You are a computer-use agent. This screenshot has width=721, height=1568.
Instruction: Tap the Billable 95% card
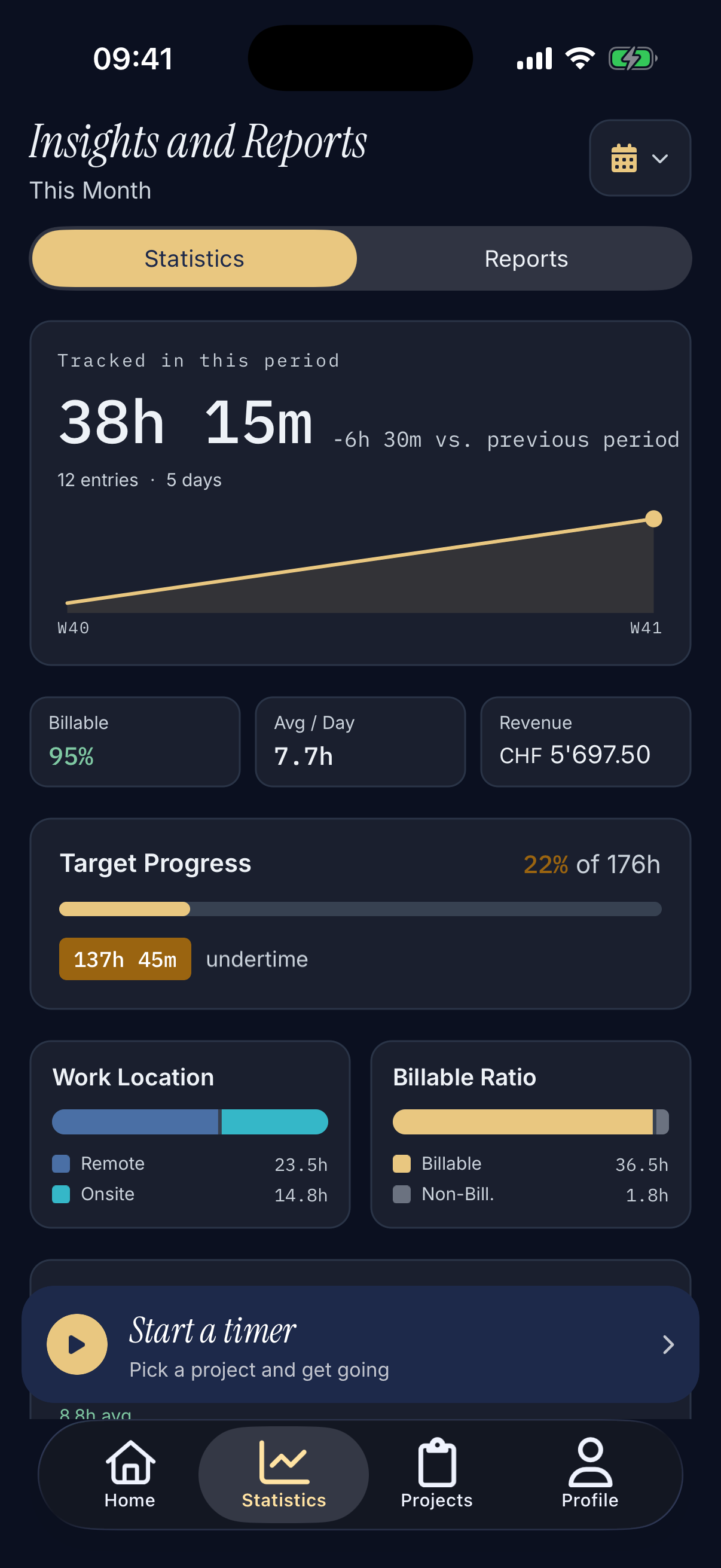pos(135,742)
